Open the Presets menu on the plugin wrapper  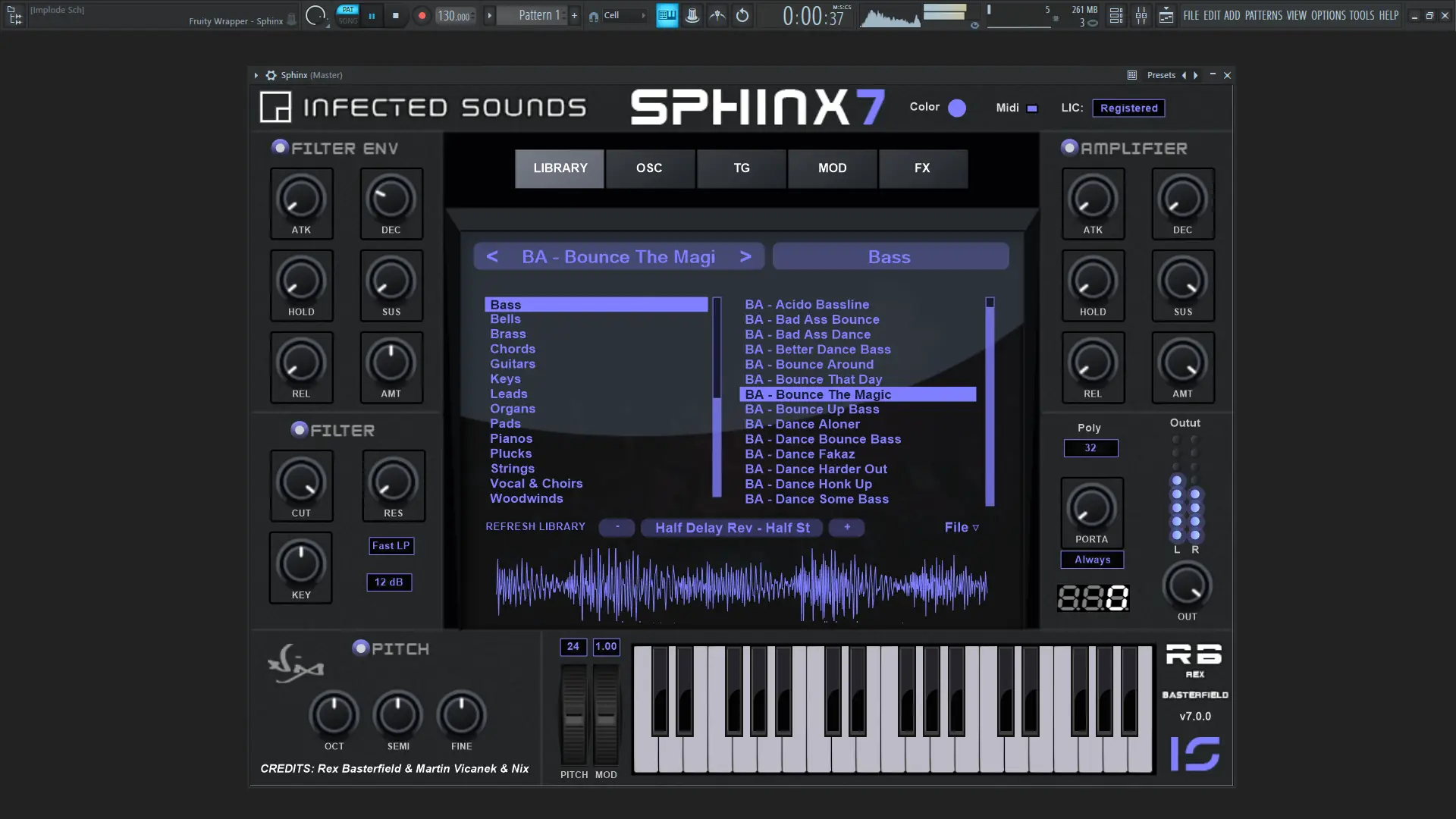point(1161,75)
